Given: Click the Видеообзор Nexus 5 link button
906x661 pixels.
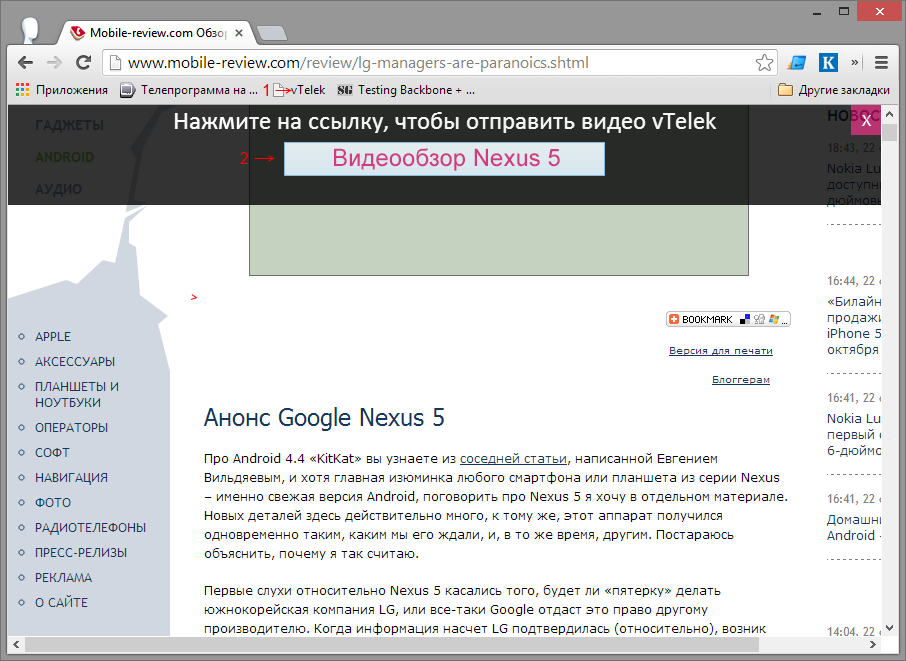Looking at the screenshot, I should tap(444, 158).
